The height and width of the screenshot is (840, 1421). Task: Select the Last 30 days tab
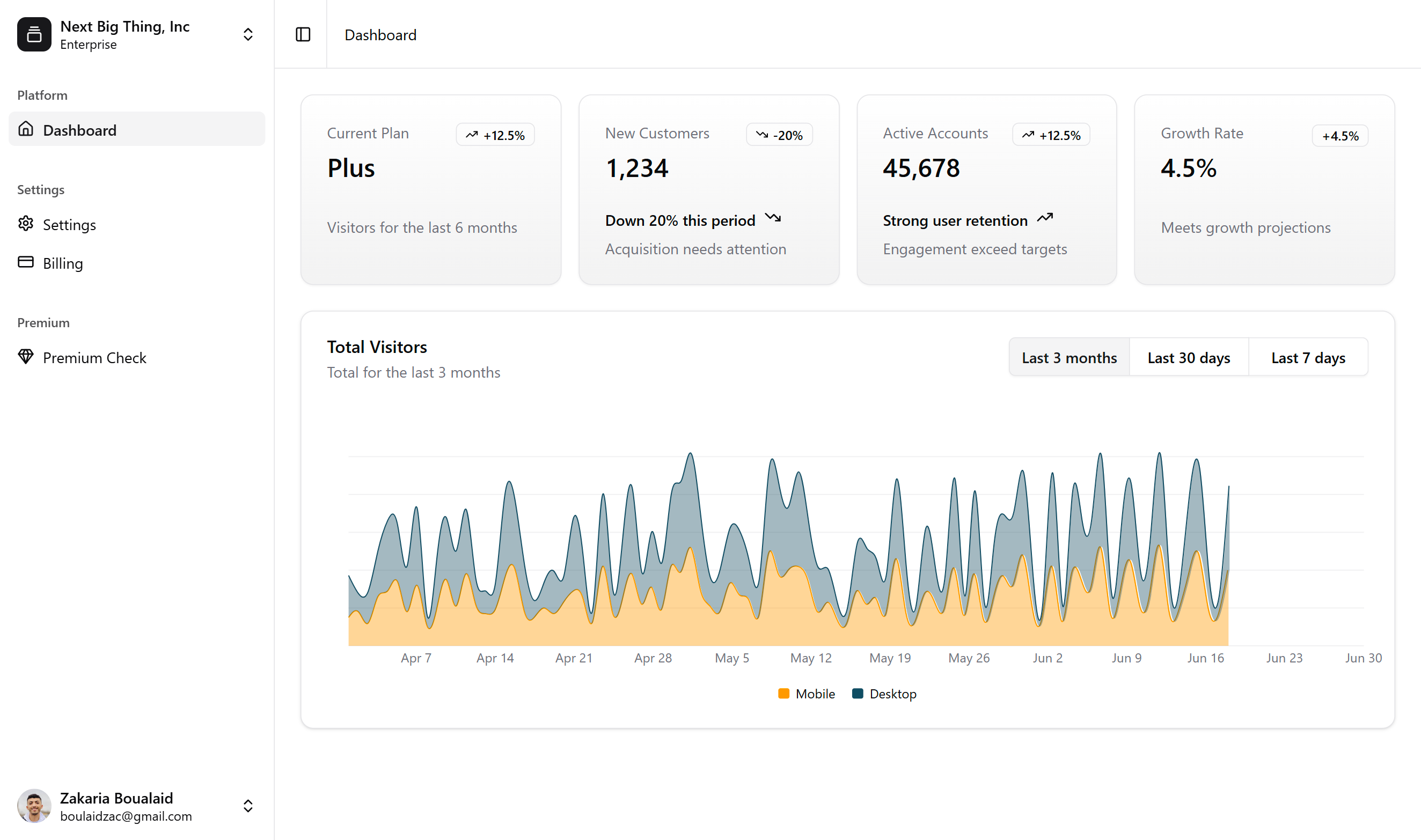[x=1189, y=358]
